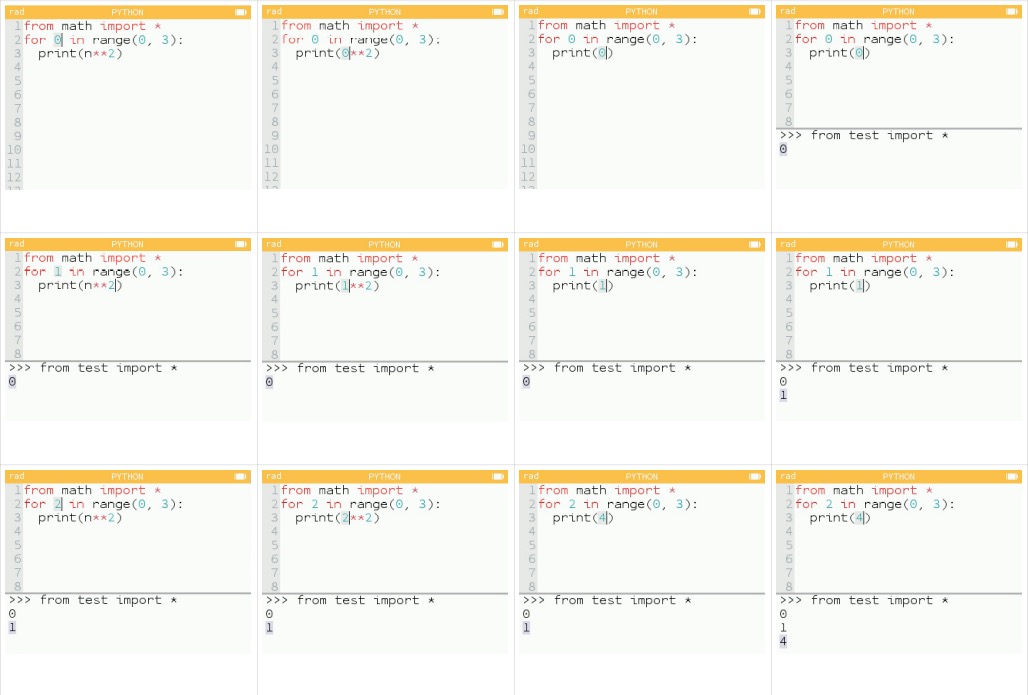Click 'from math import *' on print(0**2) screen

pos(350,26)
